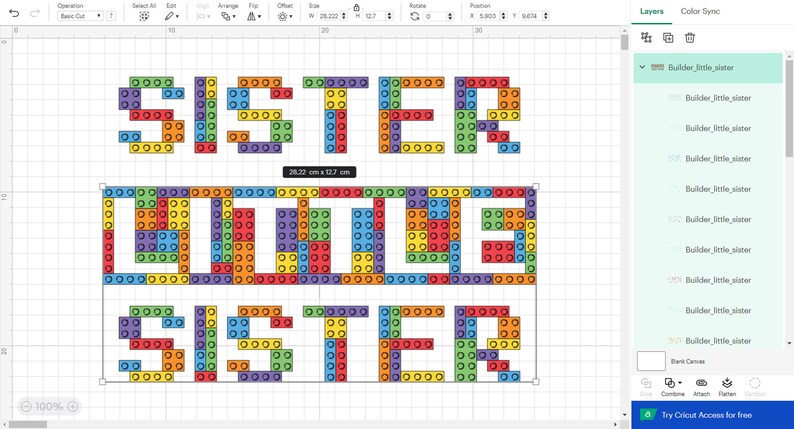
Task: Click the Contour tool
Action: (755, 387)
